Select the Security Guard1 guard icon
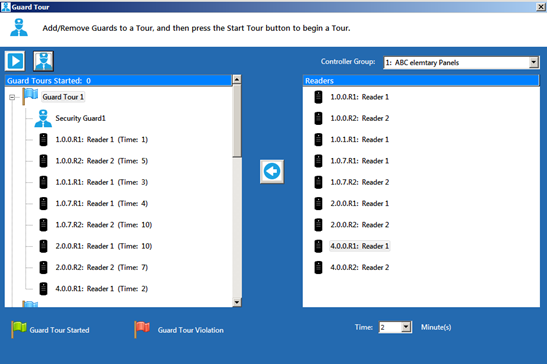547x364 pixels. (x=43, y=118)
